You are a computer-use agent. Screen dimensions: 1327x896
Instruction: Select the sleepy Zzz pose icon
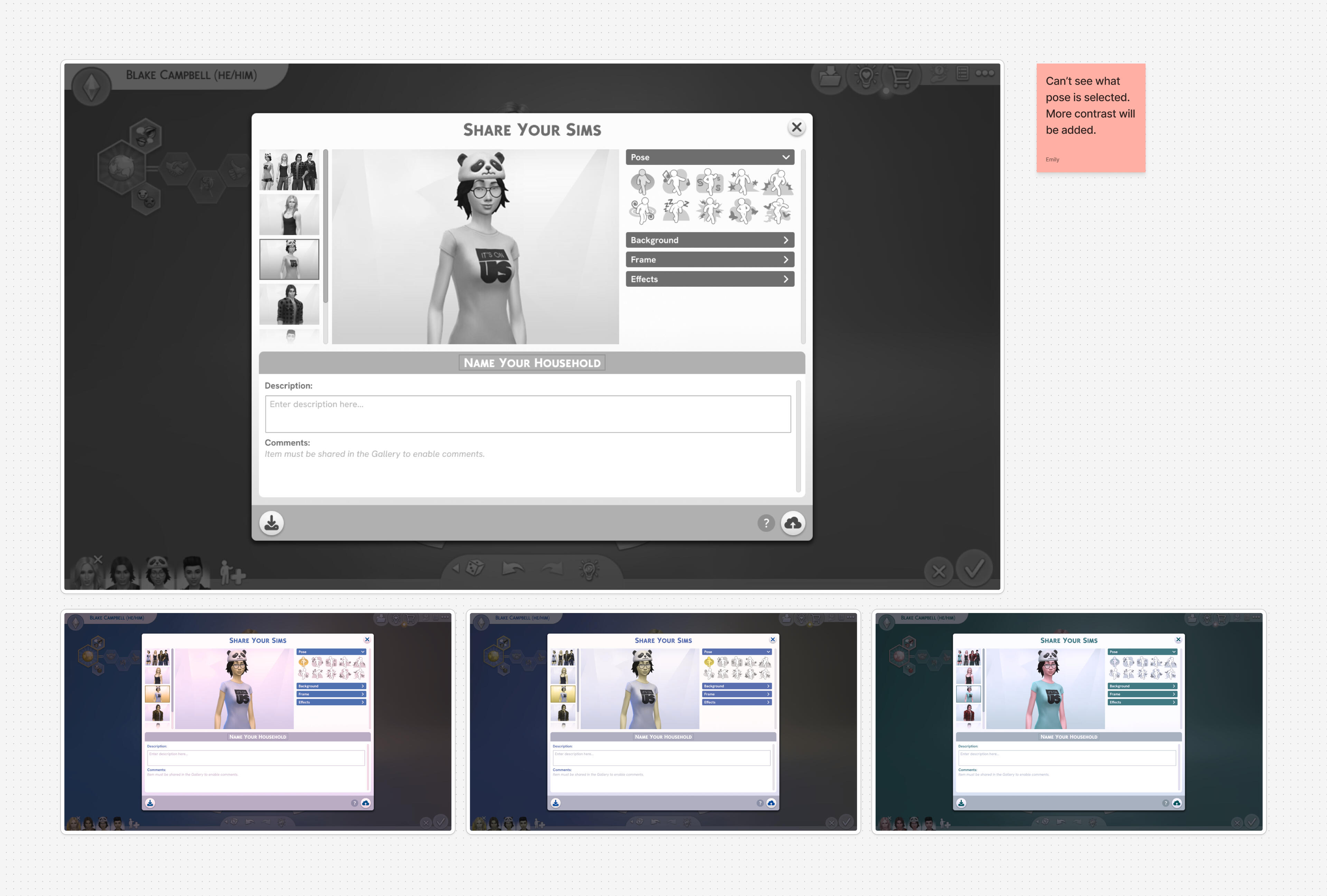676,211
